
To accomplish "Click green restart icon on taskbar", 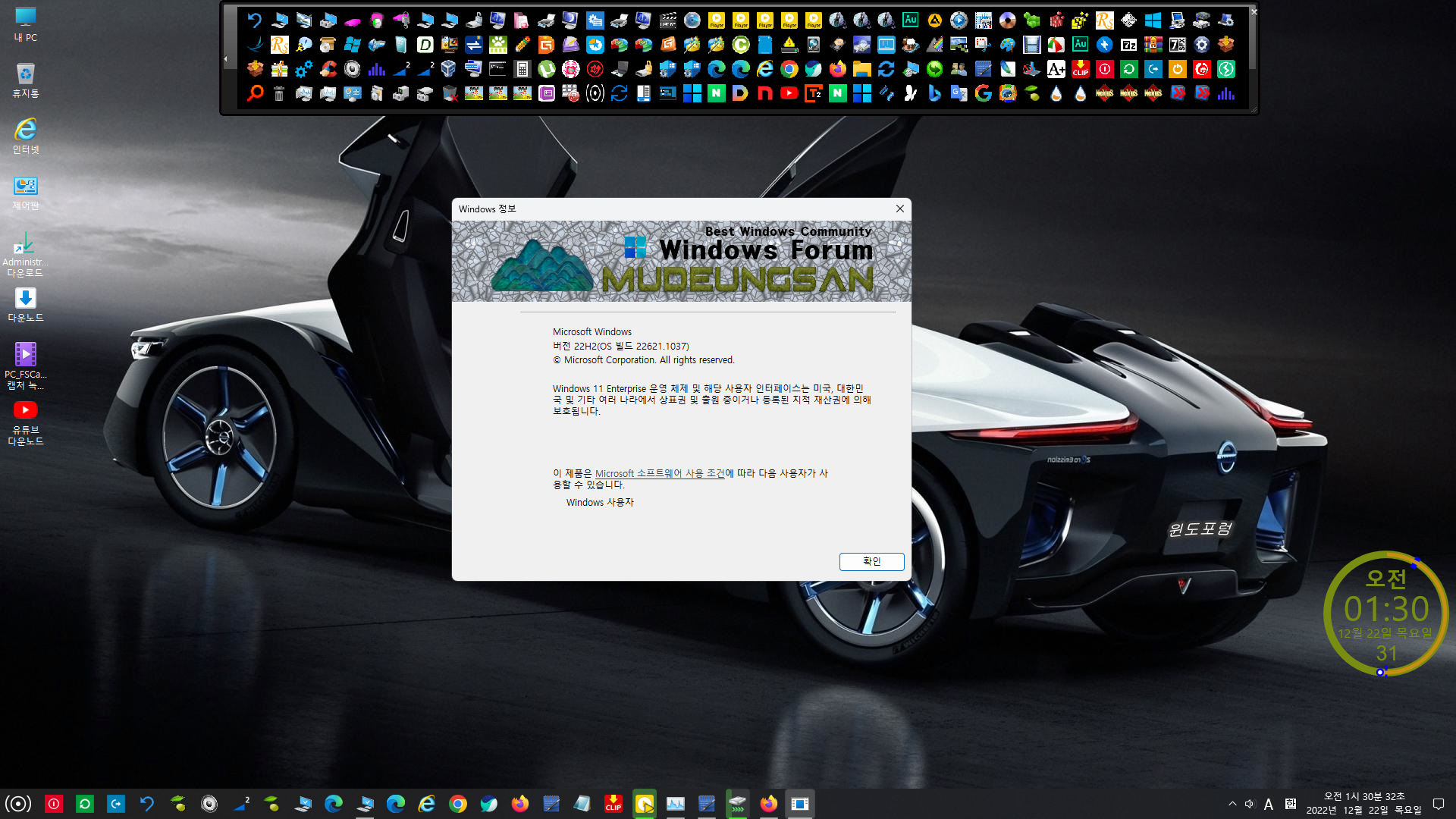I will tap(85, 804).
